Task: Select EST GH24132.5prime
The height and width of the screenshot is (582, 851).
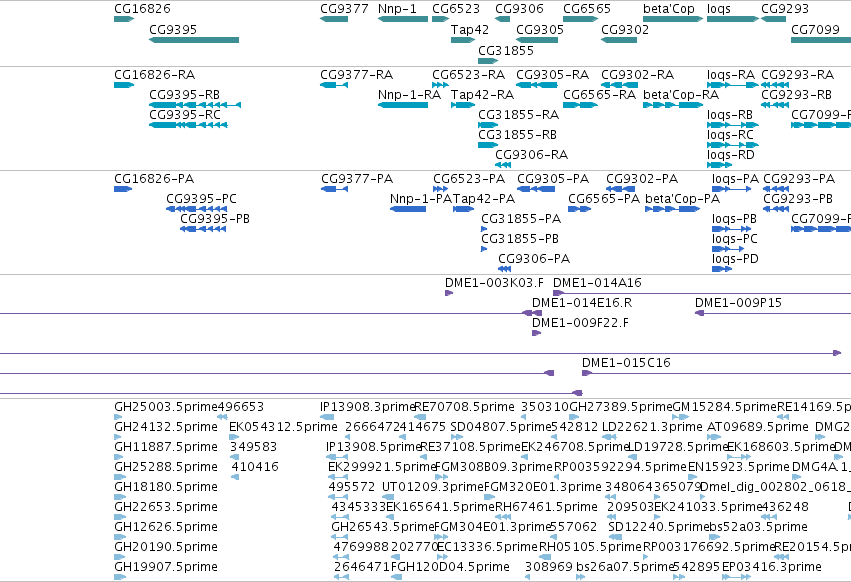Action: pyautogui.click(x=166, y=427)
